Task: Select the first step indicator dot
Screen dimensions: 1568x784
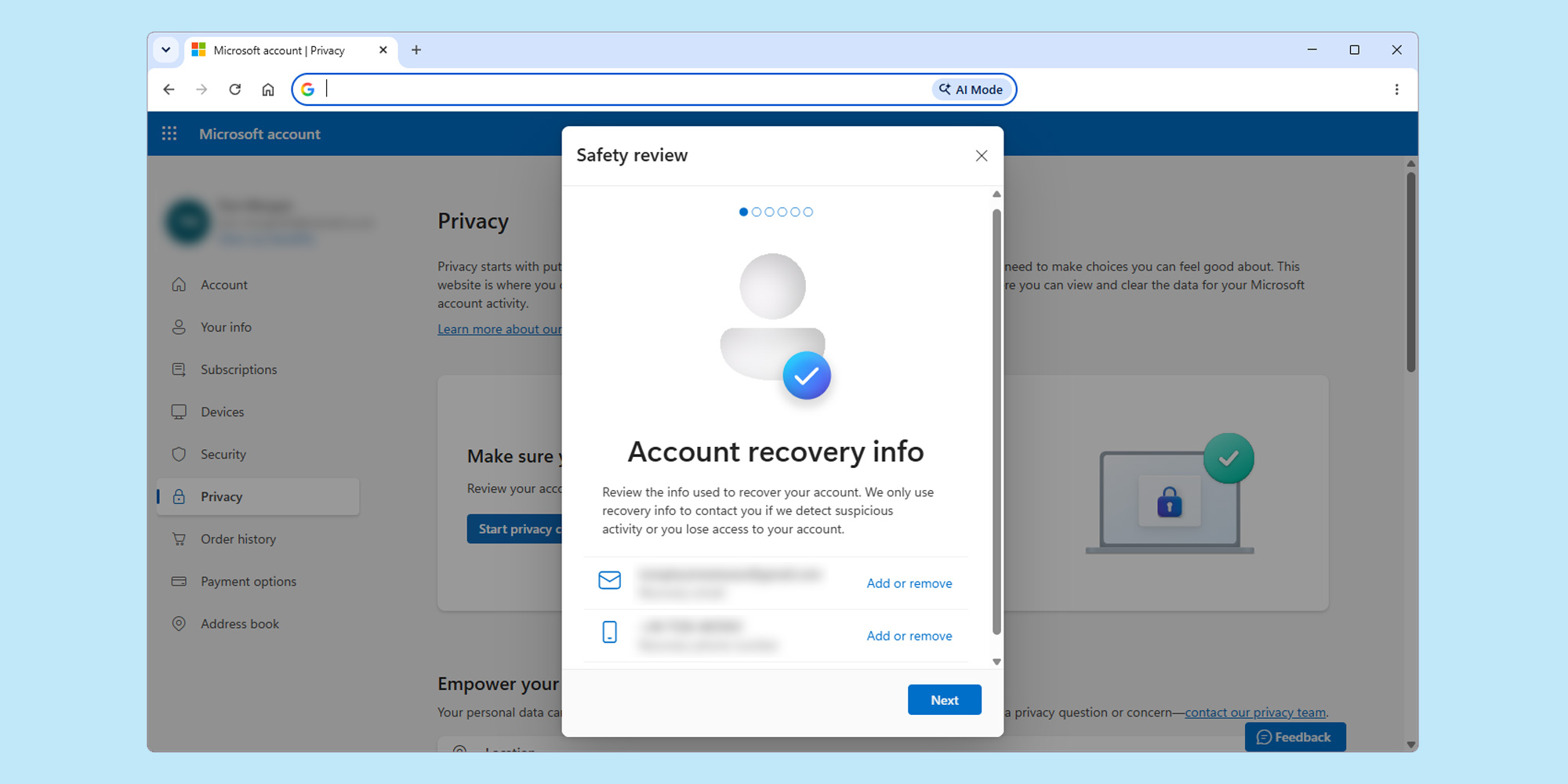Action: coord(743,212)
